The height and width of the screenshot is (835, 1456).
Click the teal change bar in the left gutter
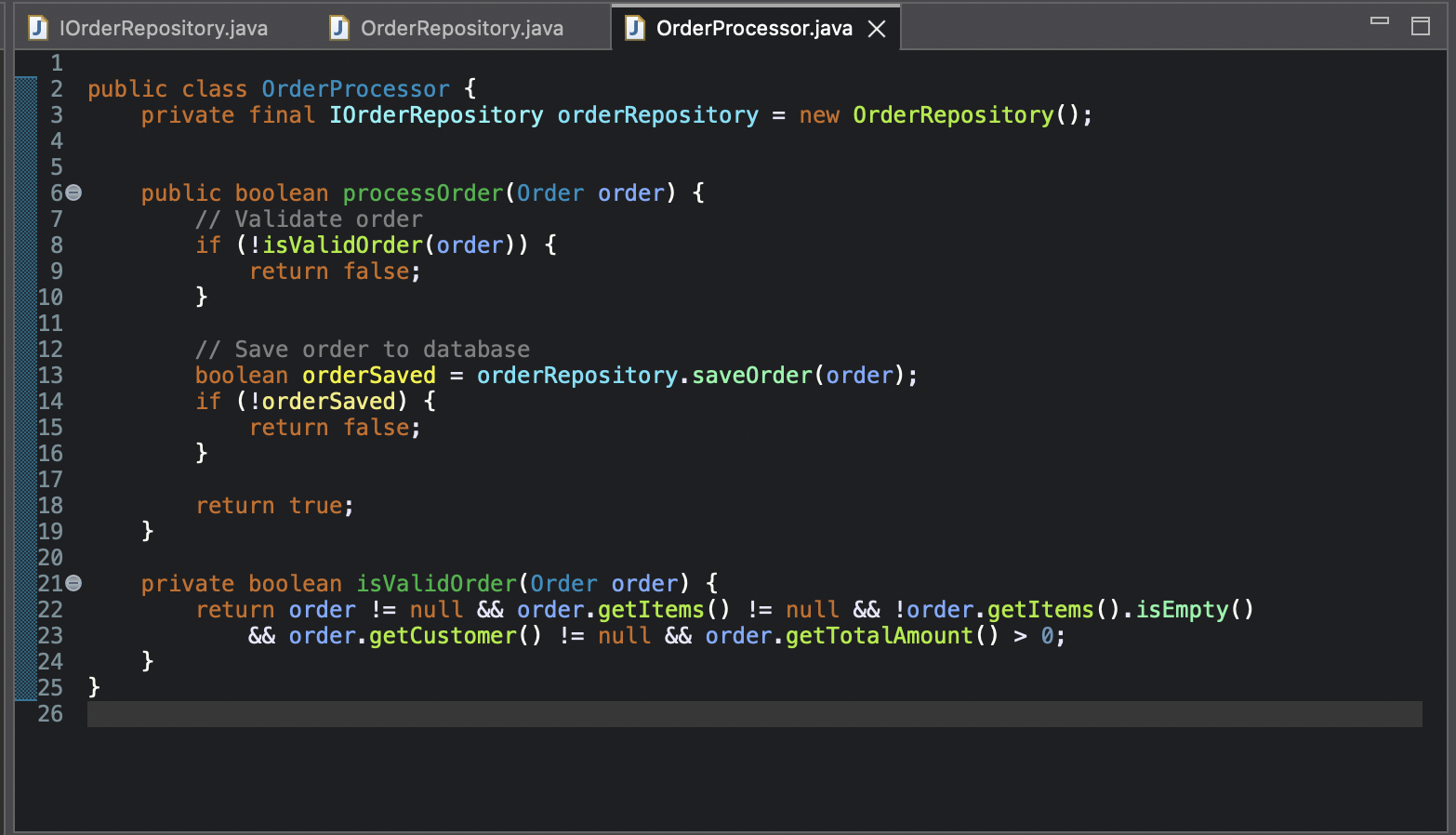[25, 372]
